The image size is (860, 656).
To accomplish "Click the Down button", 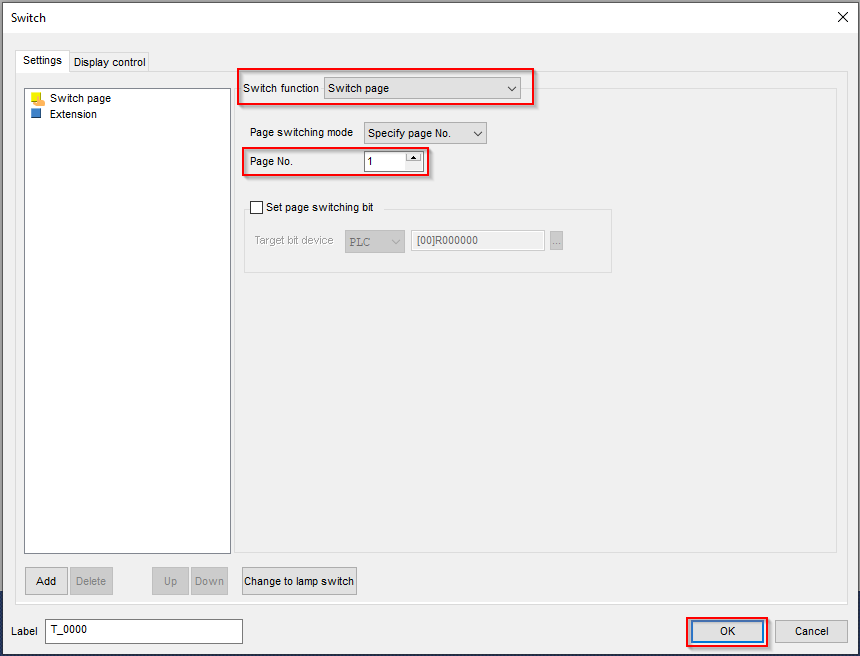I will [x=209, y=581].
